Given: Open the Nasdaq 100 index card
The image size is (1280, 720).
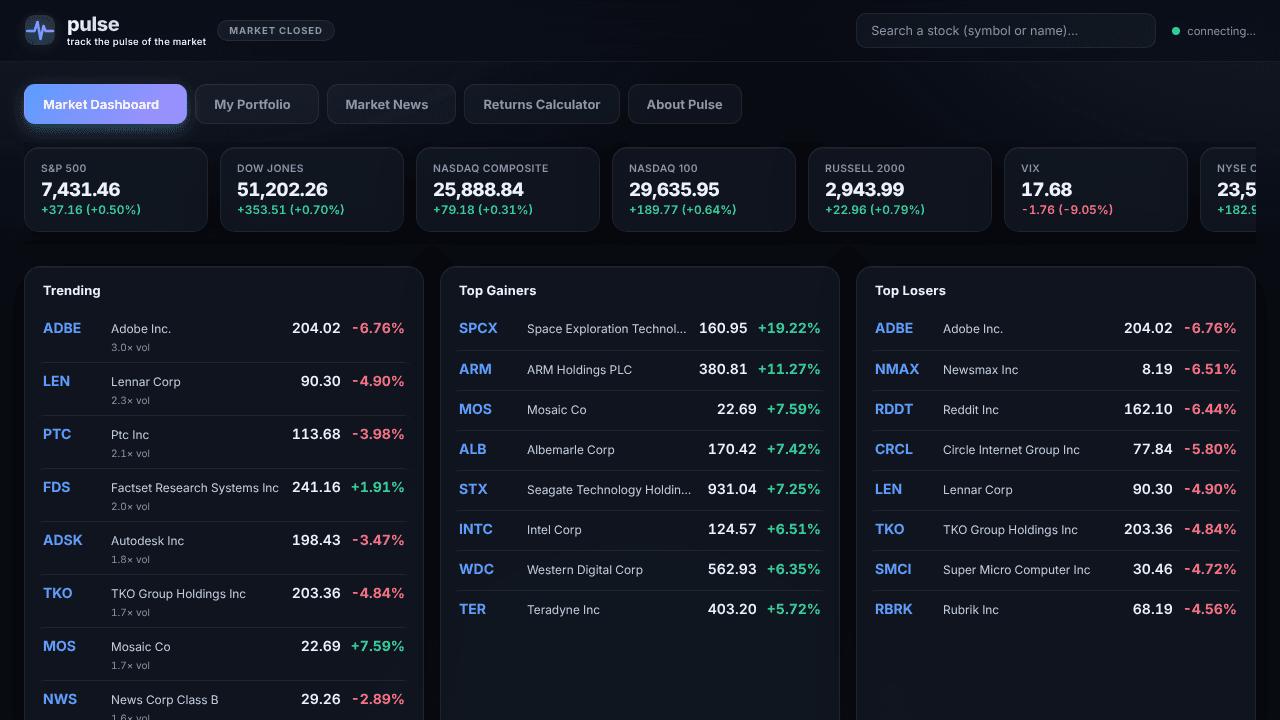Looking at the screenshot, I should tap(704, 190).
